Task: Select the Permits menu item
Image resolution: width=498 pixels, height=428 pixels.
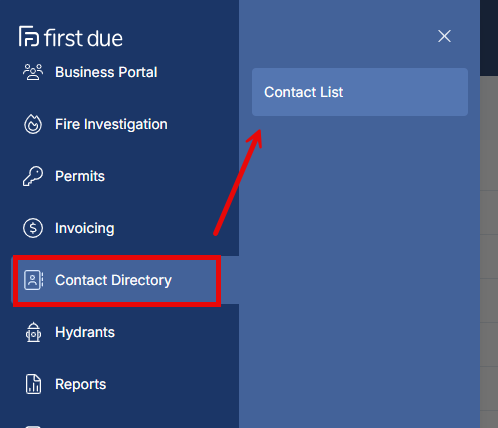Action: (x=80, y=176)
